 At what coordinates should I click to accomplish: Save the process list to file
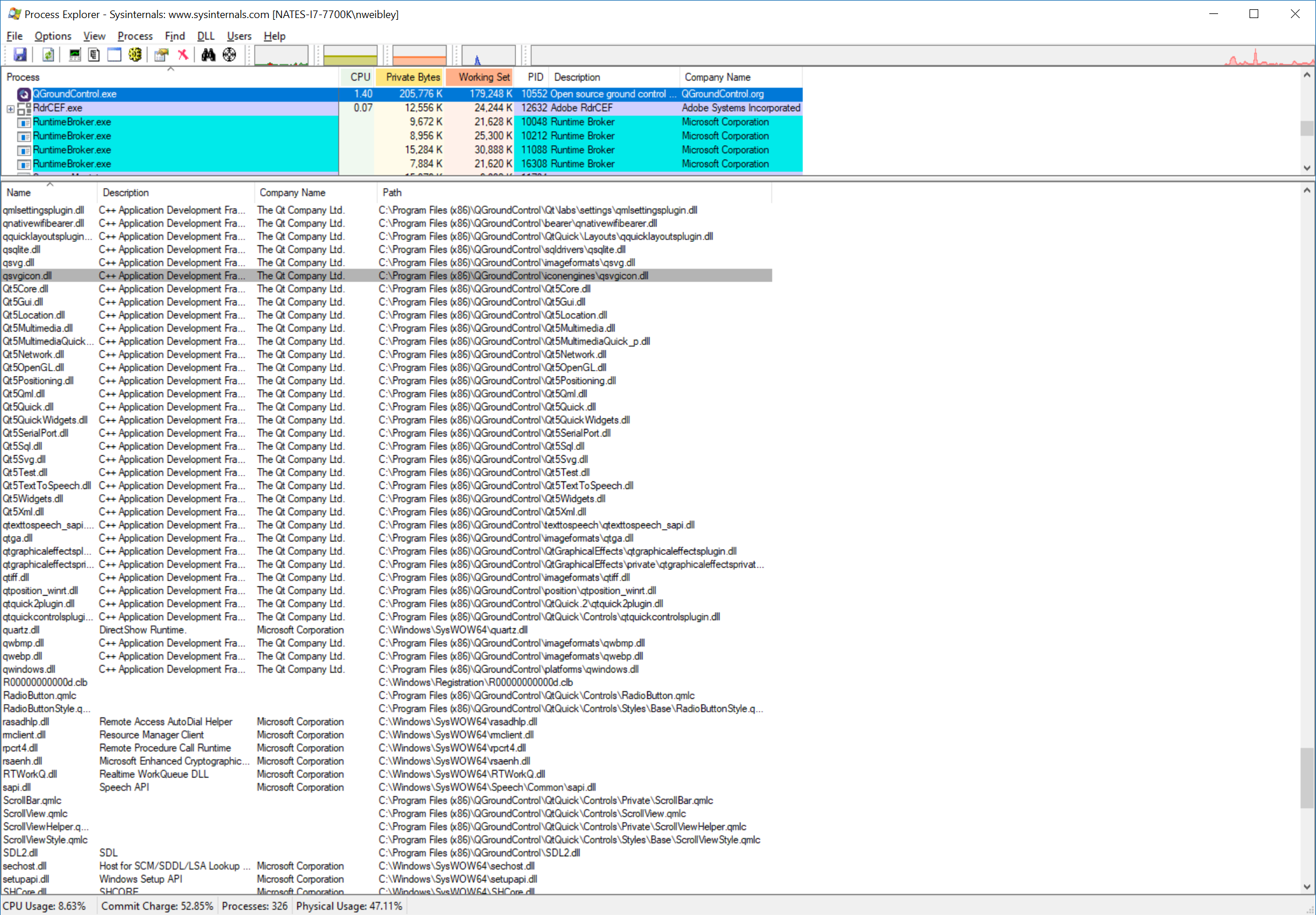click(20, 54)
